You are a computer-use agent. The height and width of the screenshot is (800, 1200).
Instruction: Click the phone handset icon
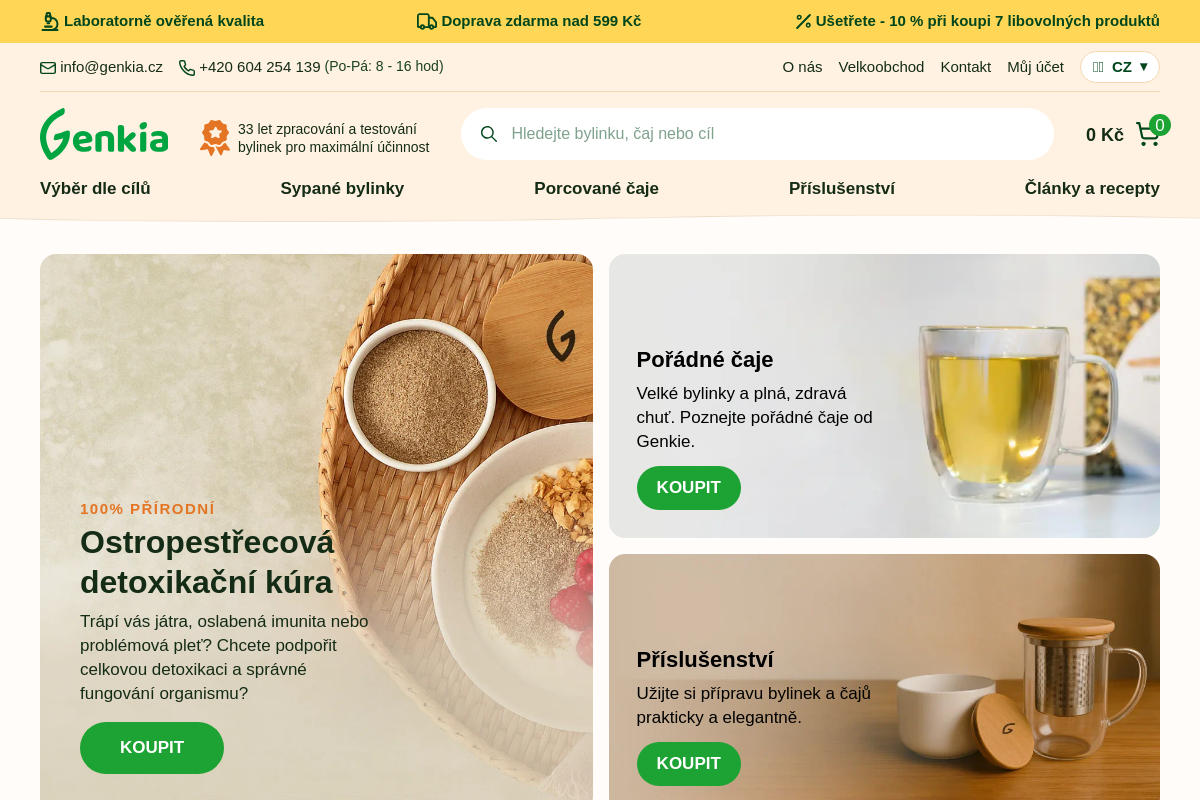(x=187, y=68)
